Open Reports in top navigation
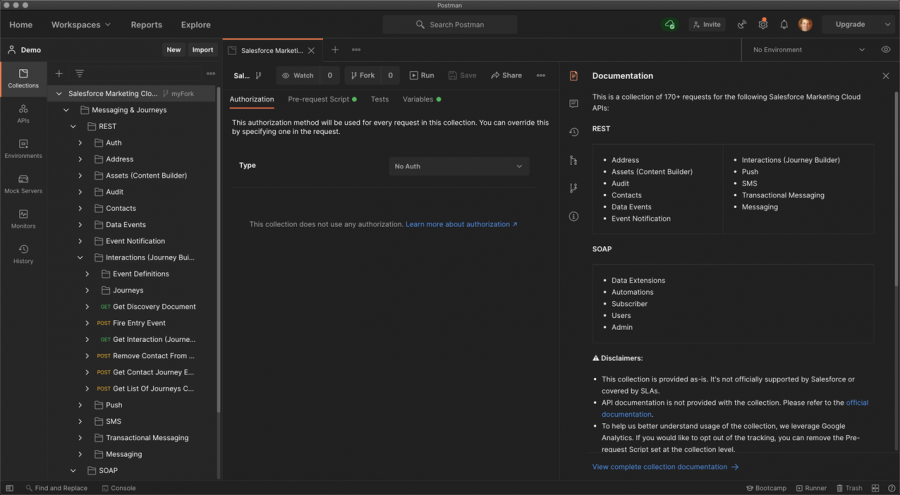 tap(146, 25)
